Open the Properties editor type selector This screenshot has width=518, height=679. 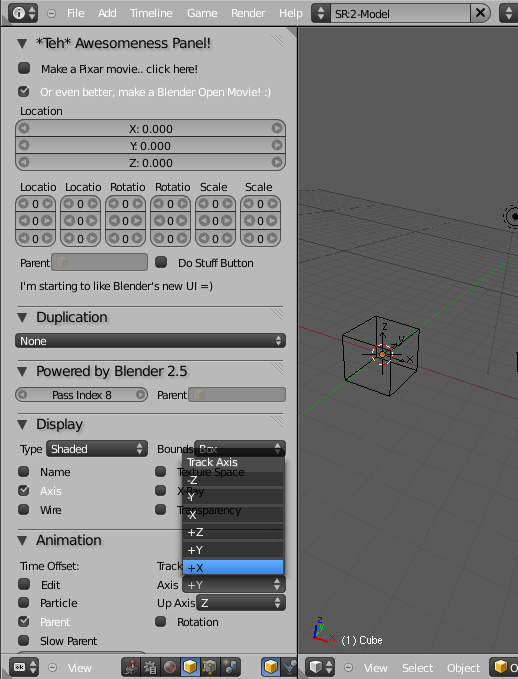pyautogui.click(x=24, y=667)
